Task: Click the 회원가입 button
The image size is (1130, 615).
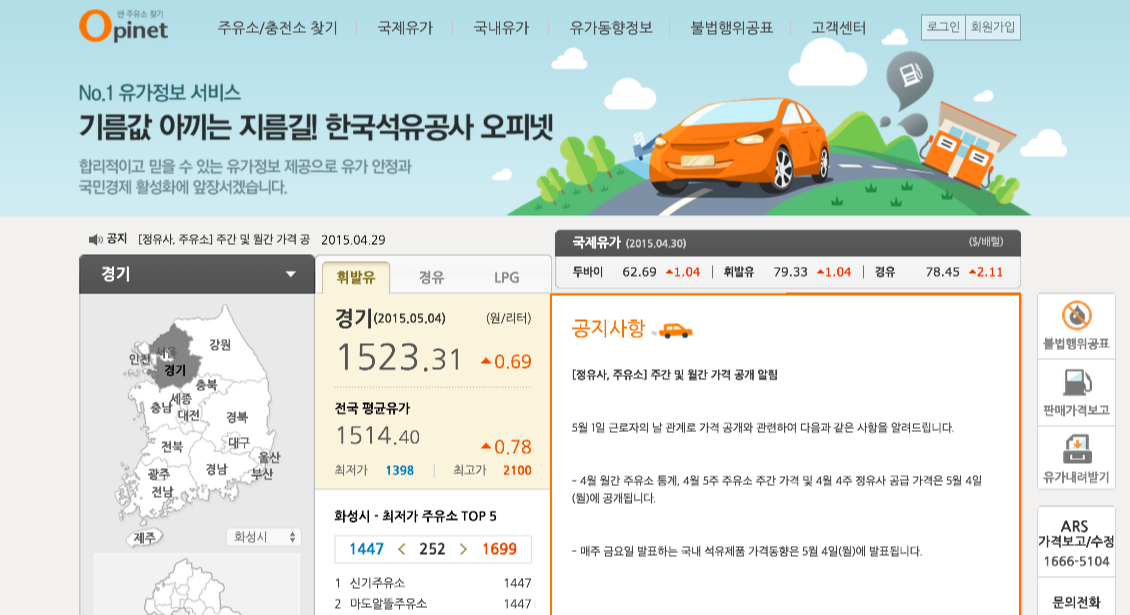Action: pyautogui.click(x=992, y=27)
